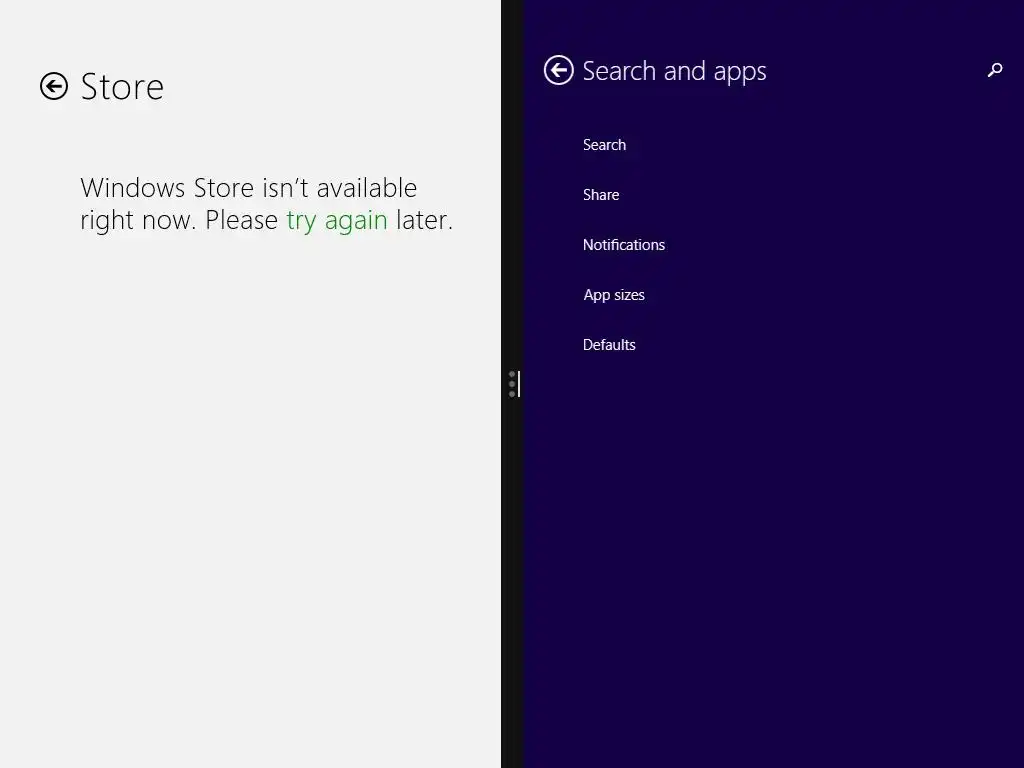Screen dimensions: 1024x768
Task: Open App sizes settings
Action: point(614,295)
